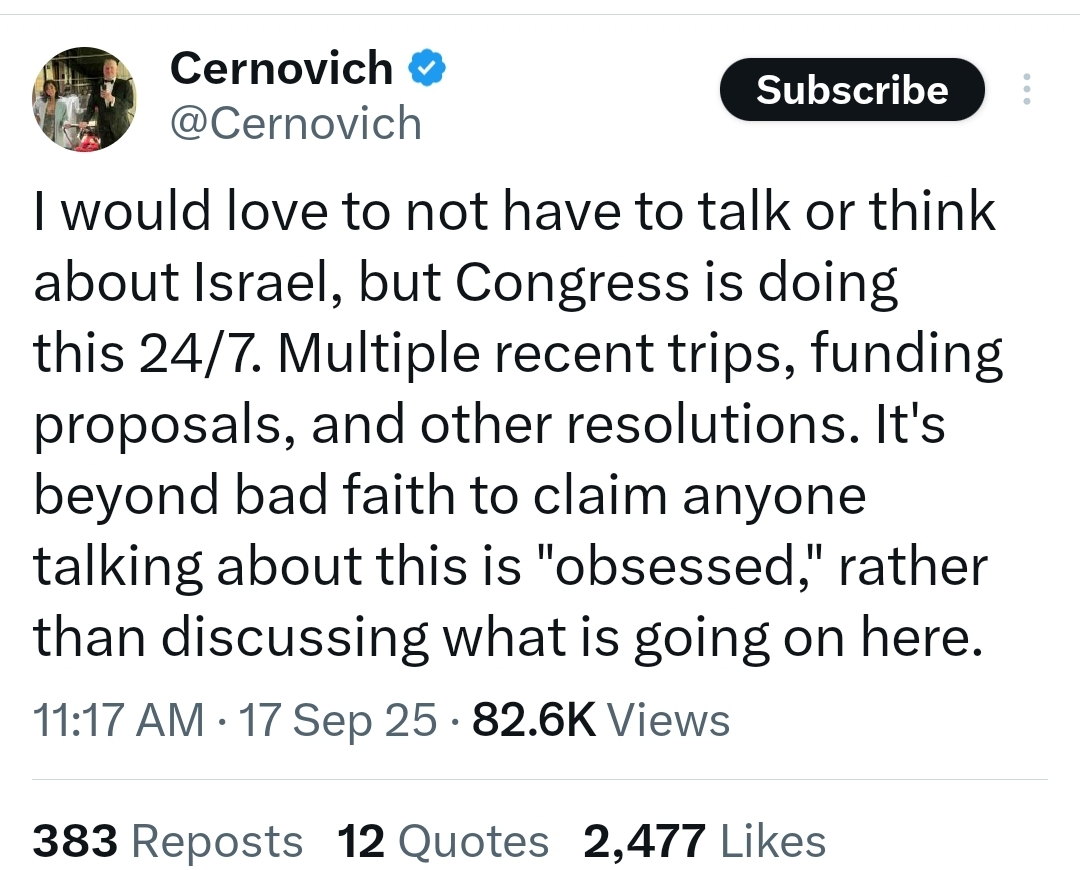Click the blue verified badge
The image size is (1080, 870).
(x=425, y=69)
